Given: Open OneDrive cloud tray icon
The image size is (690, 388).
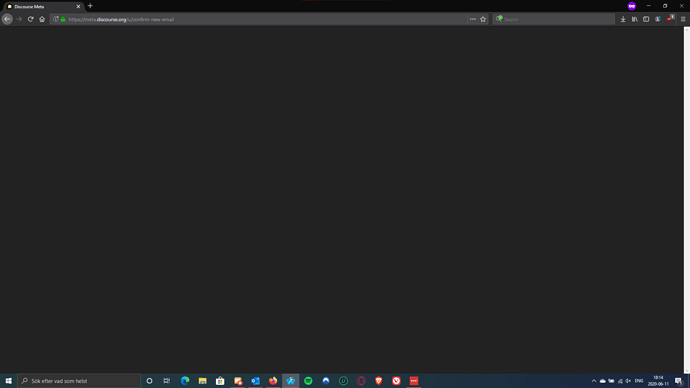Looking at the screenshot, I should pos(602,381).
